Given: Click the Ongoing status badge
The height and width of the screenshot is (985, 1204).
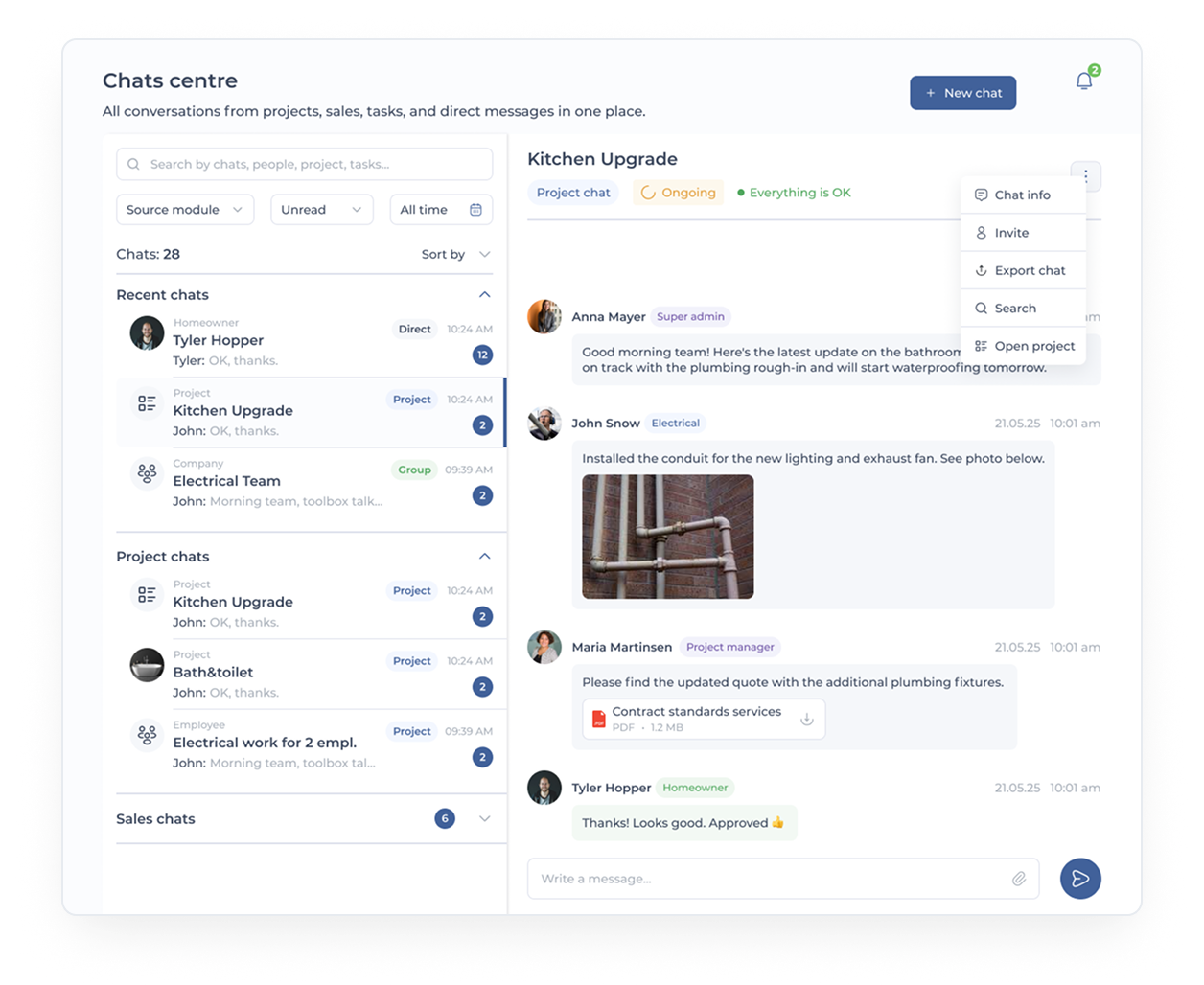Looking at the screenshot, I should 679,193.
